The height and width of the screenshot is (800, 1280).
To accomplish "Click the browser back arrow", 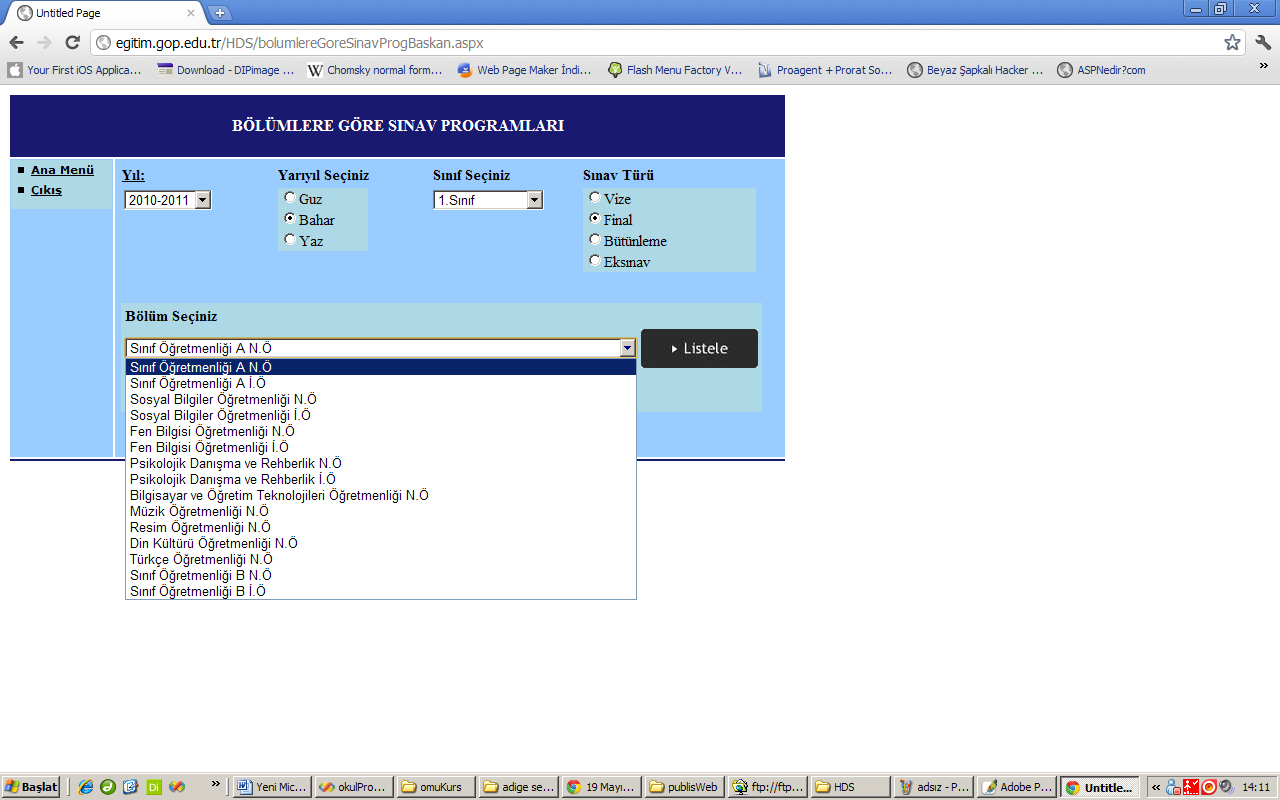I will click(x=16, y=42).
